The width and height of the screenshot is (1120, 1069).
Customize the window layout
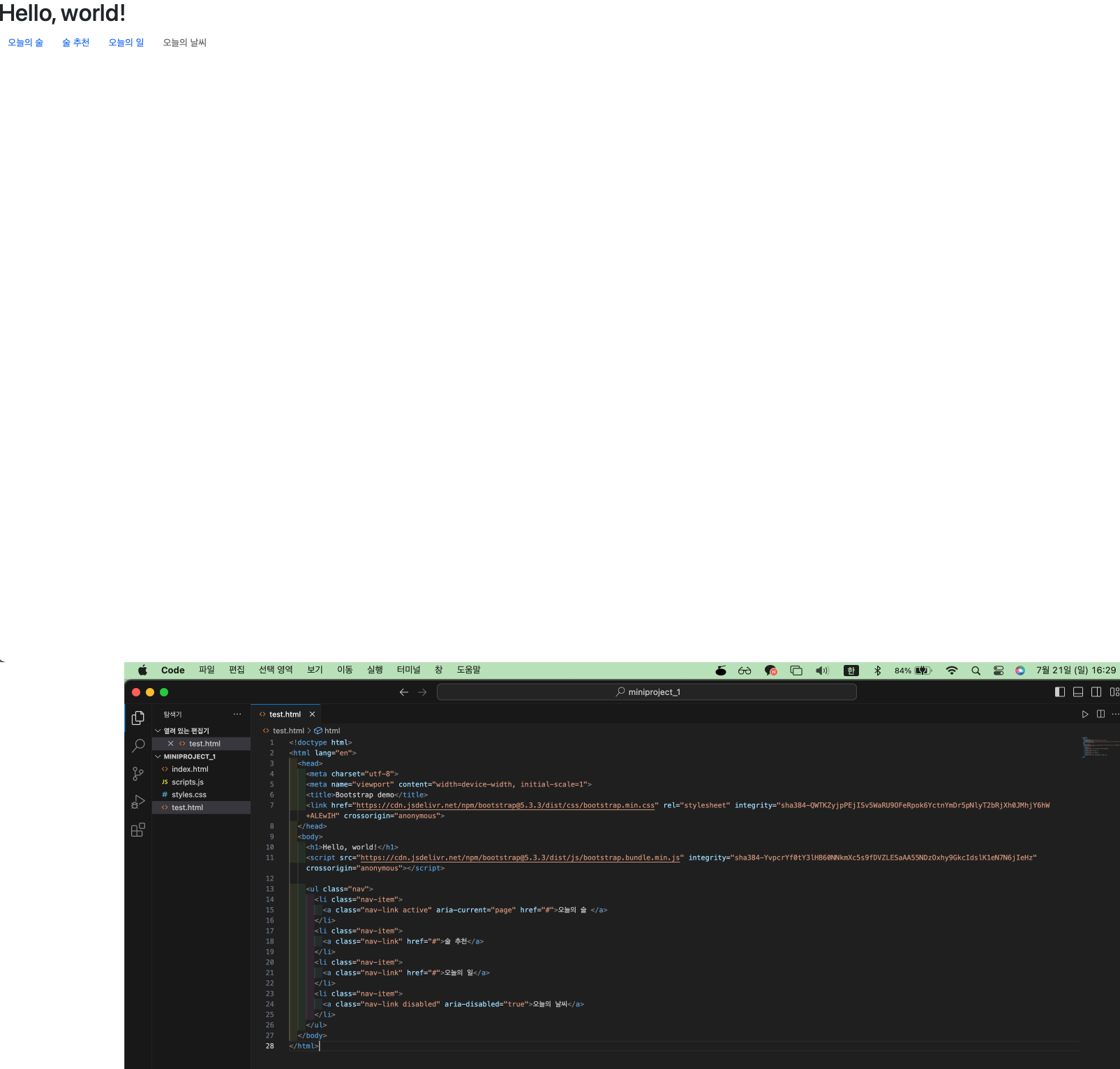coord(1114,692)
